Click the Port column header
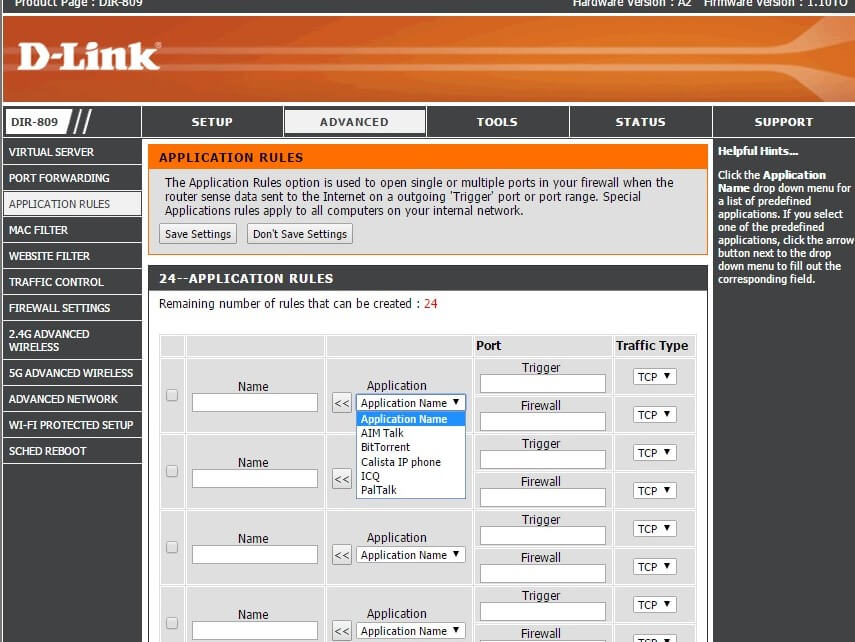Image resolution: width=855 pixels, height=642 pixels. click(489, 346)
